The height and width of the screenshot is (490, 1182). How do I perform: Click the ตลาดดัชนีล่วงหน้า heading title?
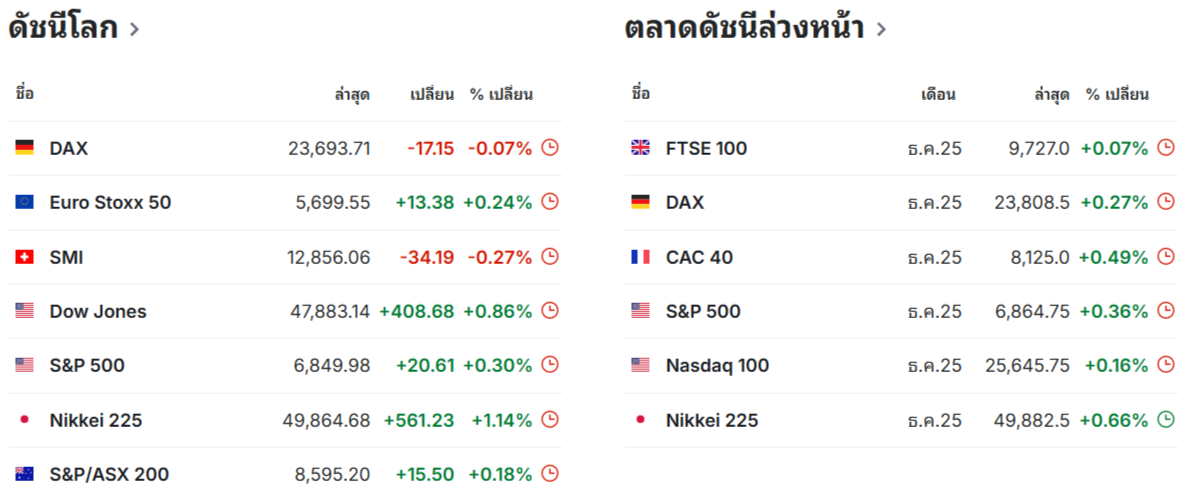744,28
